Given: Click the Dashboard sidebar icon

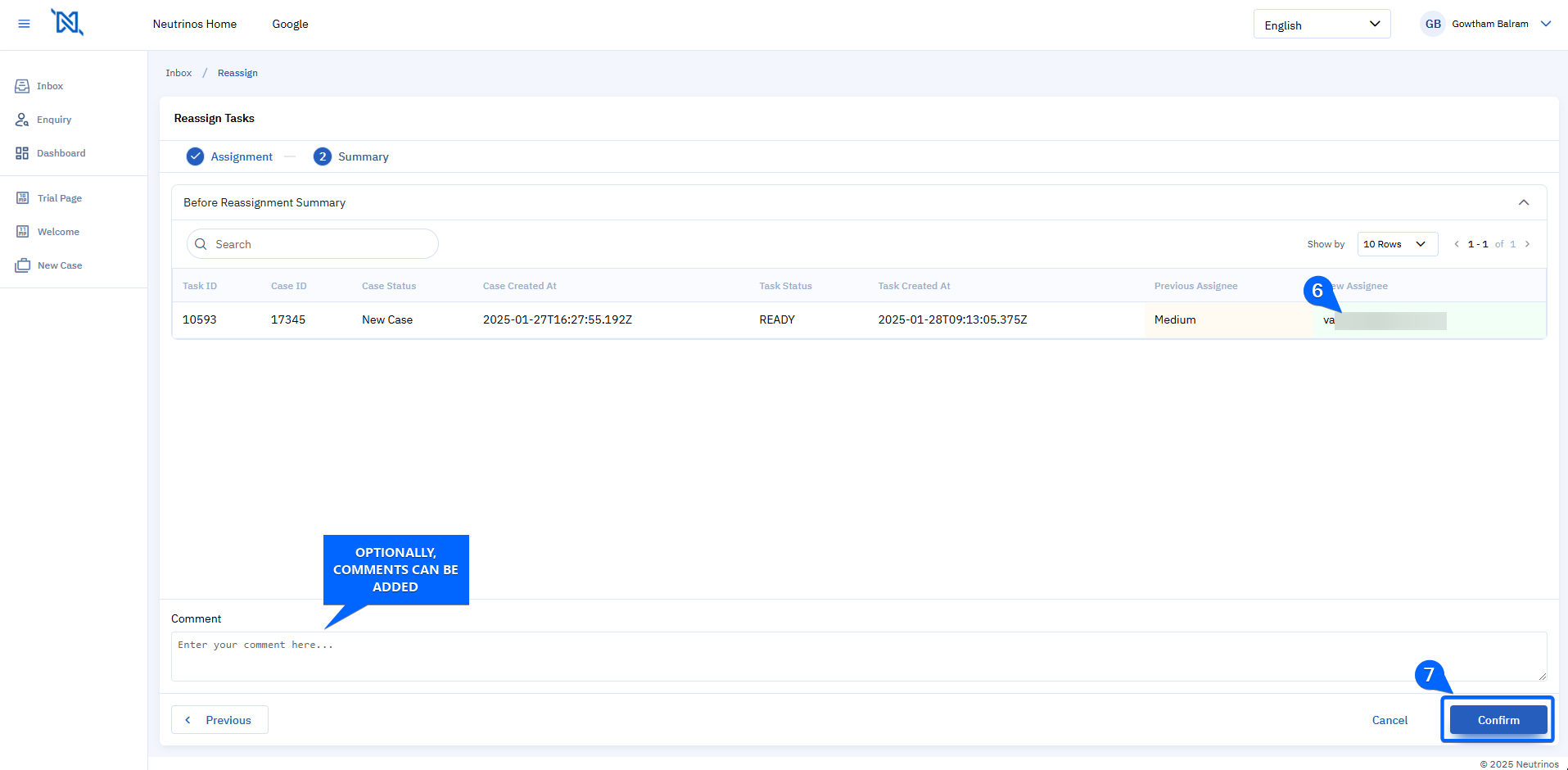Looking at the screenshot, I should point(22,153).
